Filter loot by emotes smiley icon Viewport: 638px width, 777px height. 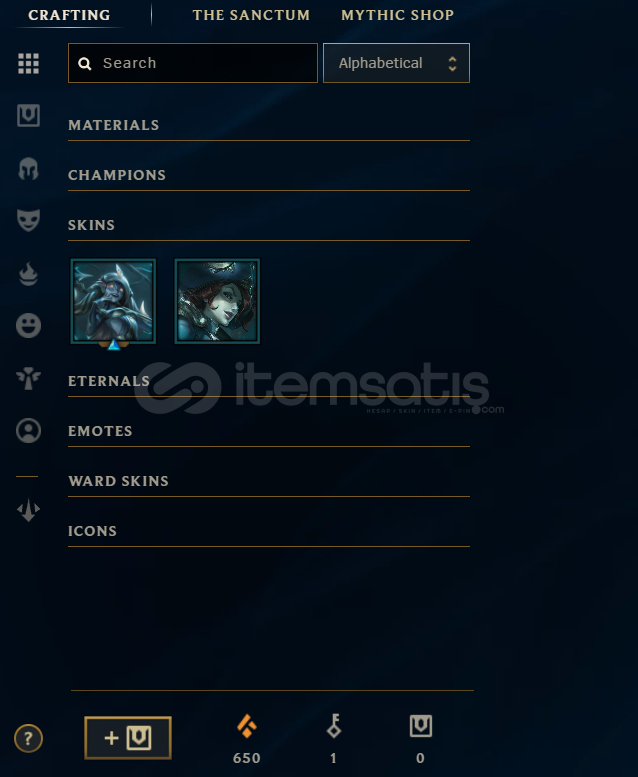point(28,326)
